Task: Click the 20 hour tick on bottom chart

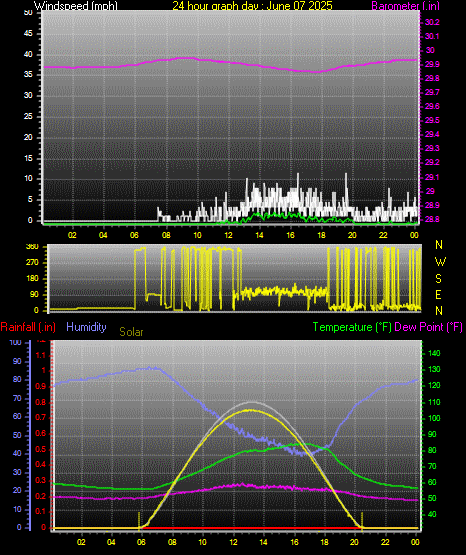Action: 354,542
